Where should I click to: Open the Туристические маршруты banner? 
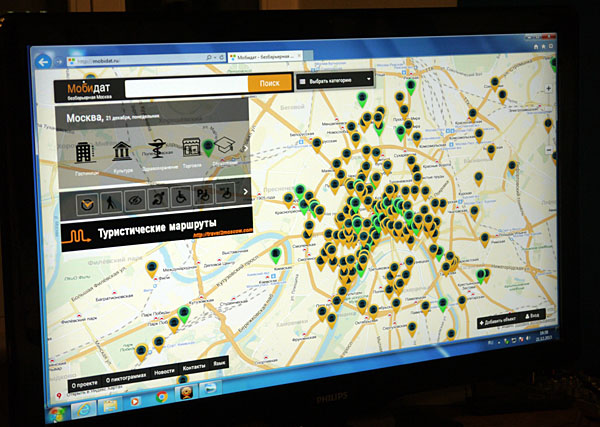pyautogui.click(x=157, y=230)
